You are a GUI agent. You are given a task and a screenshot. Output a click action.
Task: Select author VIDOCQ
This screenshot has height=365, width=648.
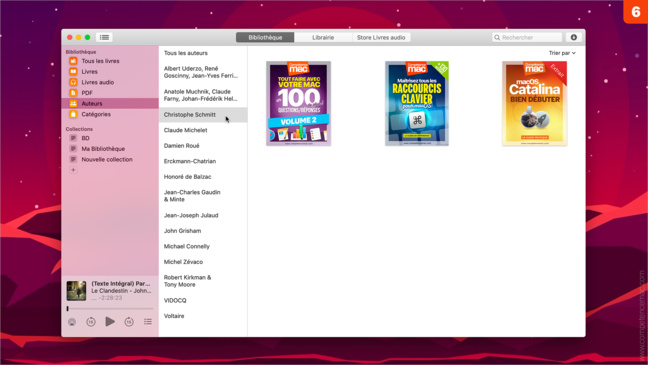pyautogui.click(x=203, y=301)
